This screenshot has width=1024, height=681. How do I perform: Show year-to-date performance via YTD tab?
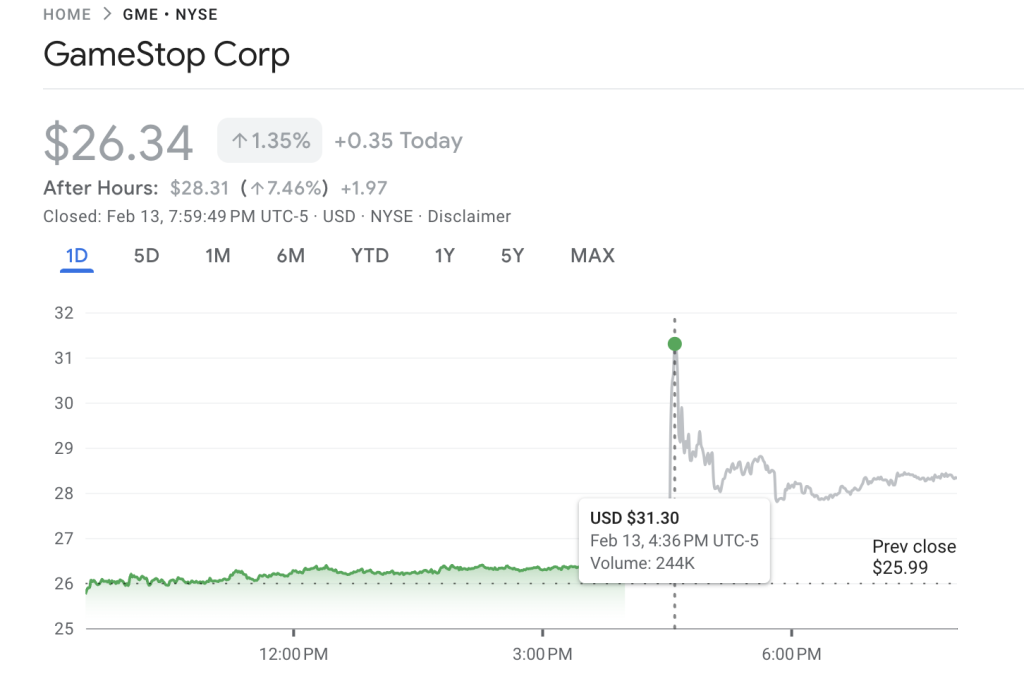[x=369, y=255]
